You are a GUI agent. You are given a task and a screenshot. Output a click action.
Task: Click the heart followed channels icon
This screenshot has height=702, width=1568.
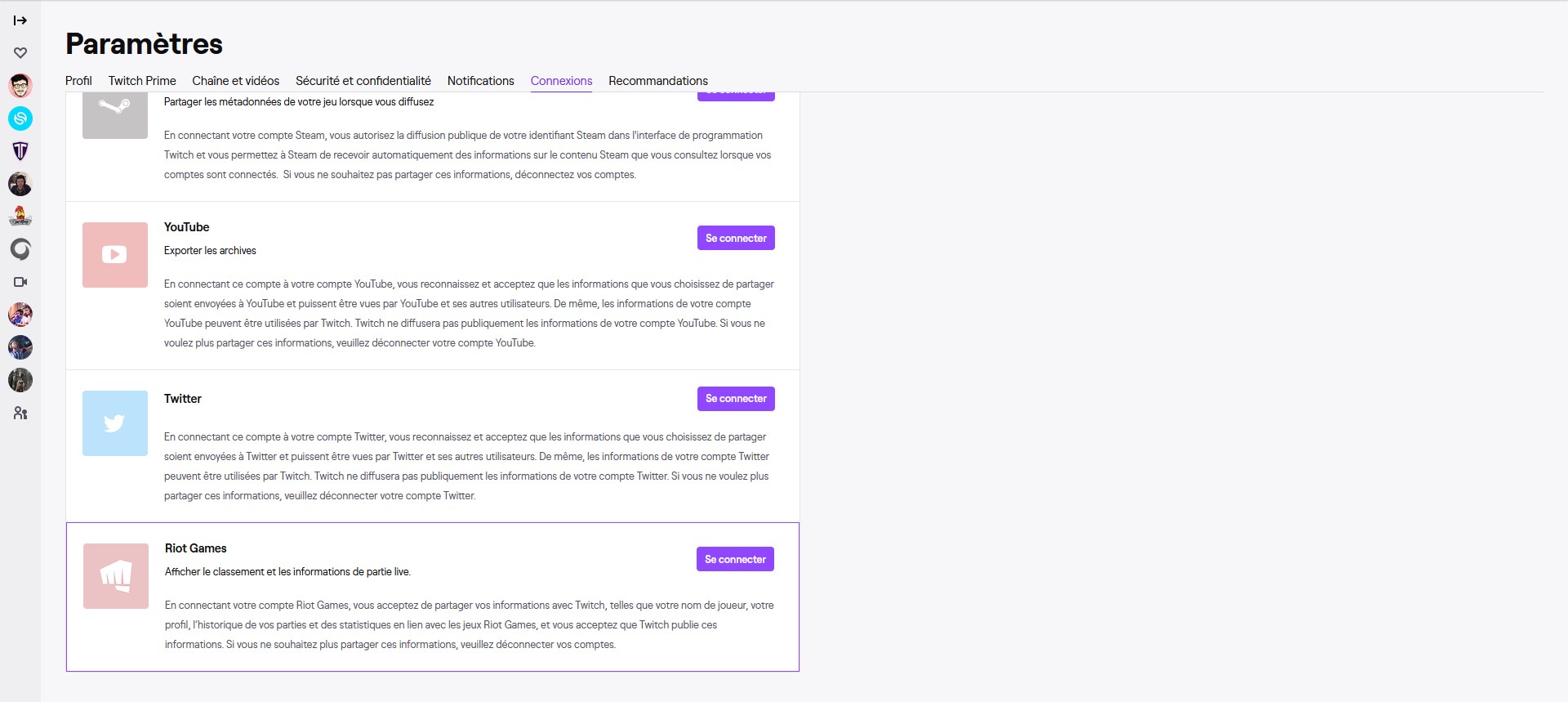(20, 53)
